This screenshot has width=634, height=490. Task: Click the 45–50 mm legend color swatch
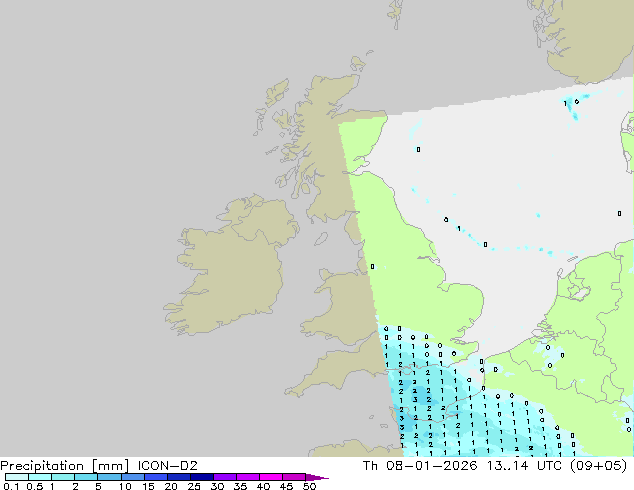click(x=294, y=477)
